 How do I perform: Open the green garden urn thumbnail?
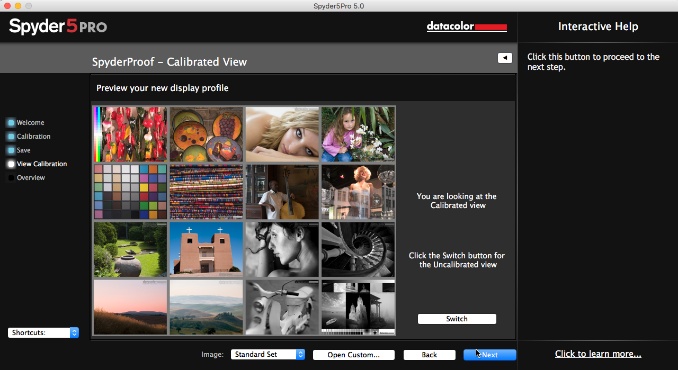point(130,249)
